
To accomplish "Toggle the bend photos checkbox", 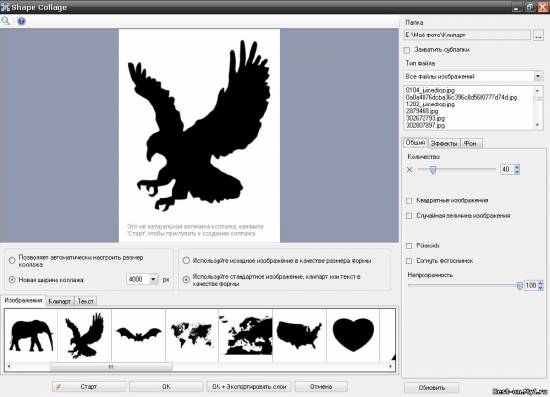I will 409,261.
